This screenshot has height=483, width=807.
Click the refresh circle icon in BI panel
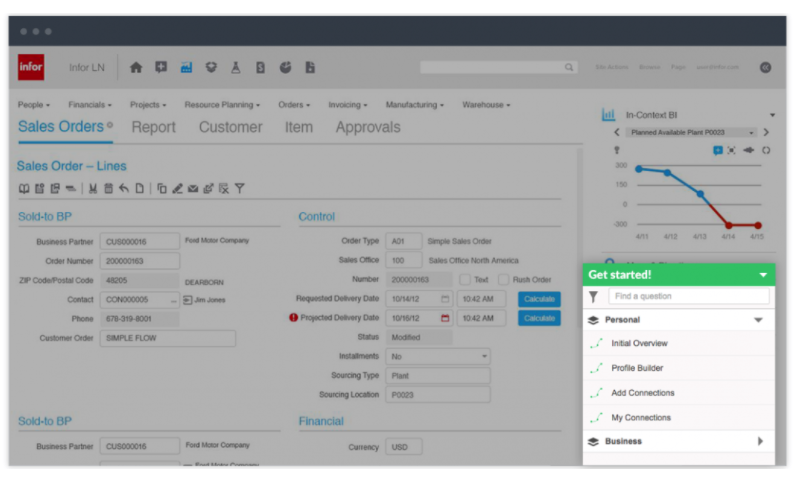(x=766, y=150)
